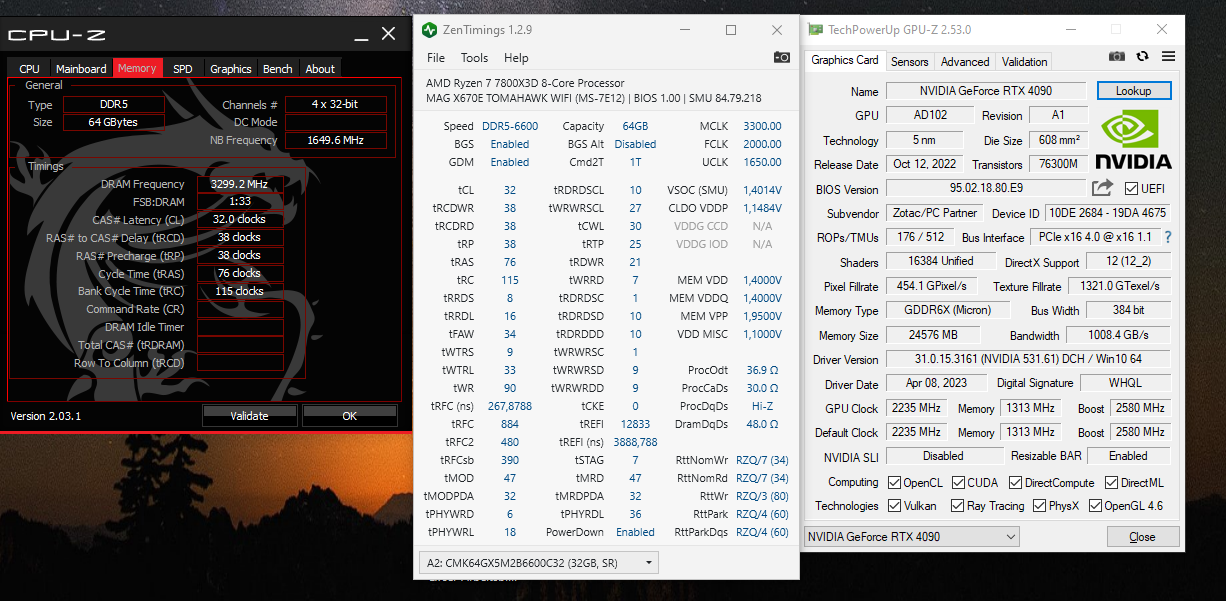1226x601 pixels.
Task: Click the tREFI value 12833
Action: point(635,424)
